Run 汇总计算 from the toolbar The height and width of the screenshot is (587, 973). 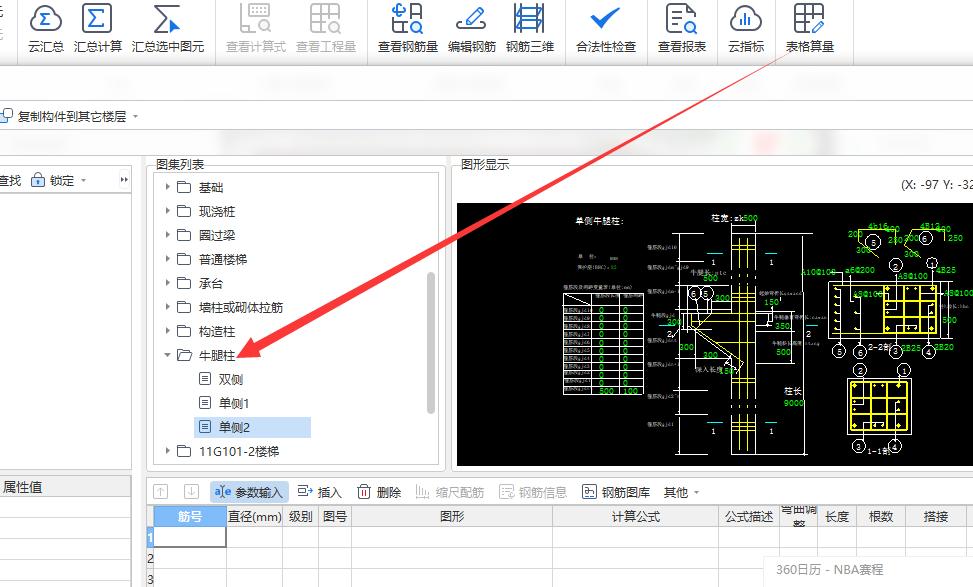pyautogui.click(x=97, y=28)
